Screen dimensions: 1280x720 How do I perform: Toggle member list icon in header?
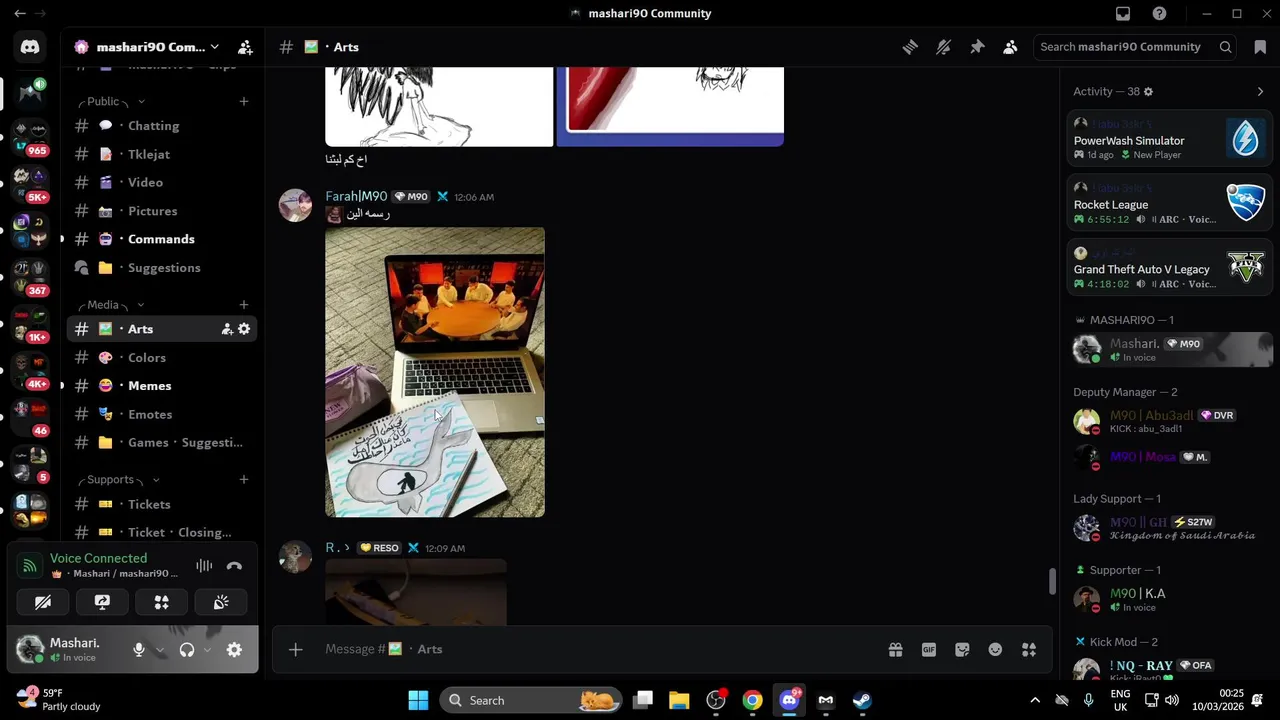(1010, 47)
